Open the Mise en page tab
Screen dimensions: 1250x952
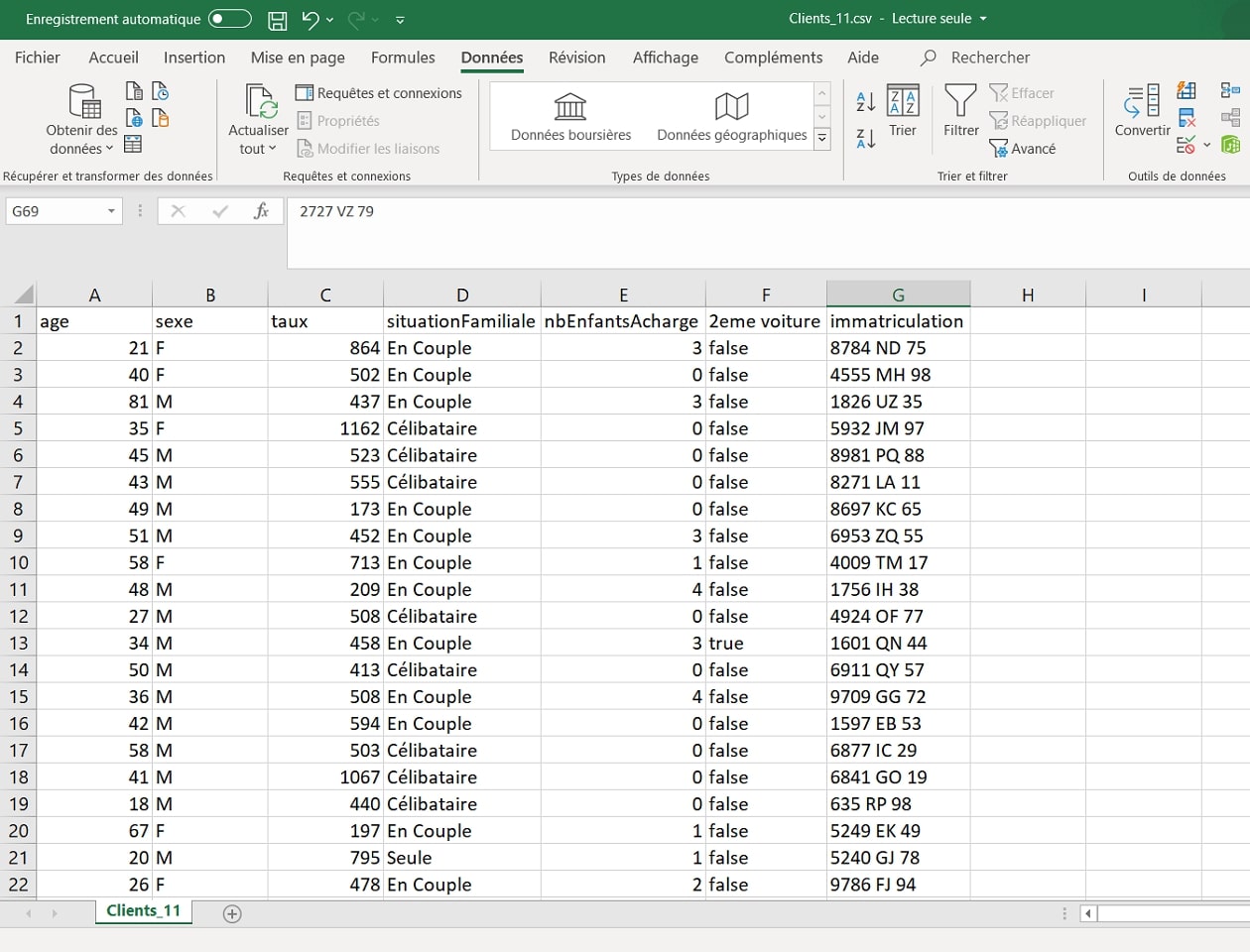[298, 58]
